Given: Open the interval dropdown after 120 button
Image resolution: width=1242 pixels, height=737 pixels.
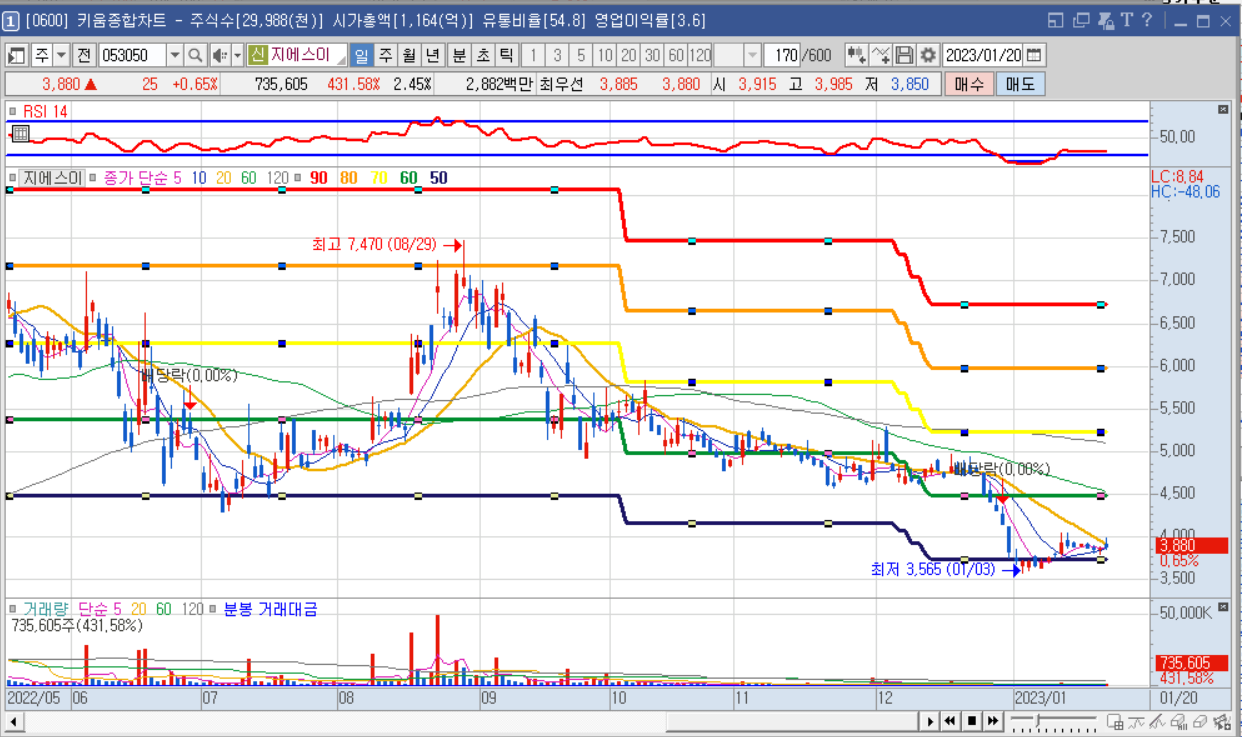Looking at the screenshot, I should [x=753, y=55].
